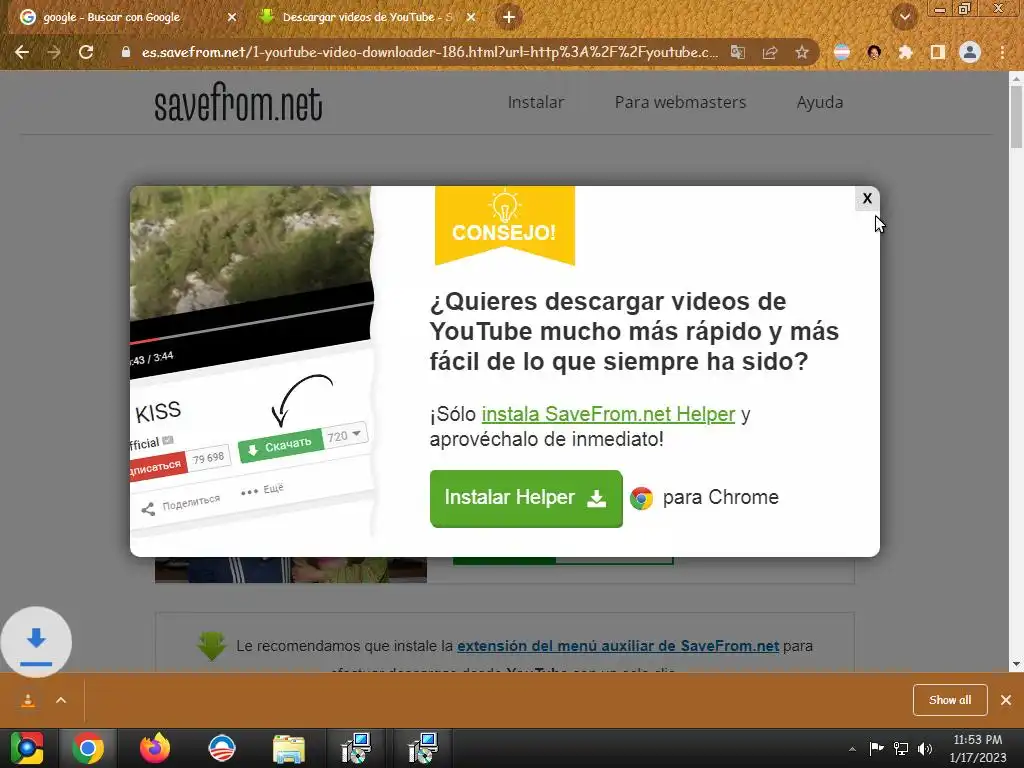Open the Extensions puzzle icon
Screen dimensions: 1024x768
click(905, 52)
